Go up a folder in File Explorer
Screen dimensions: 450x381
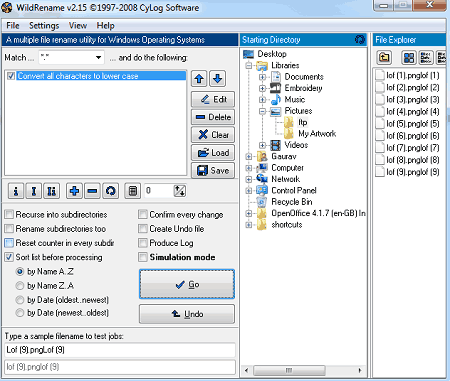click(x=384, y=57)
